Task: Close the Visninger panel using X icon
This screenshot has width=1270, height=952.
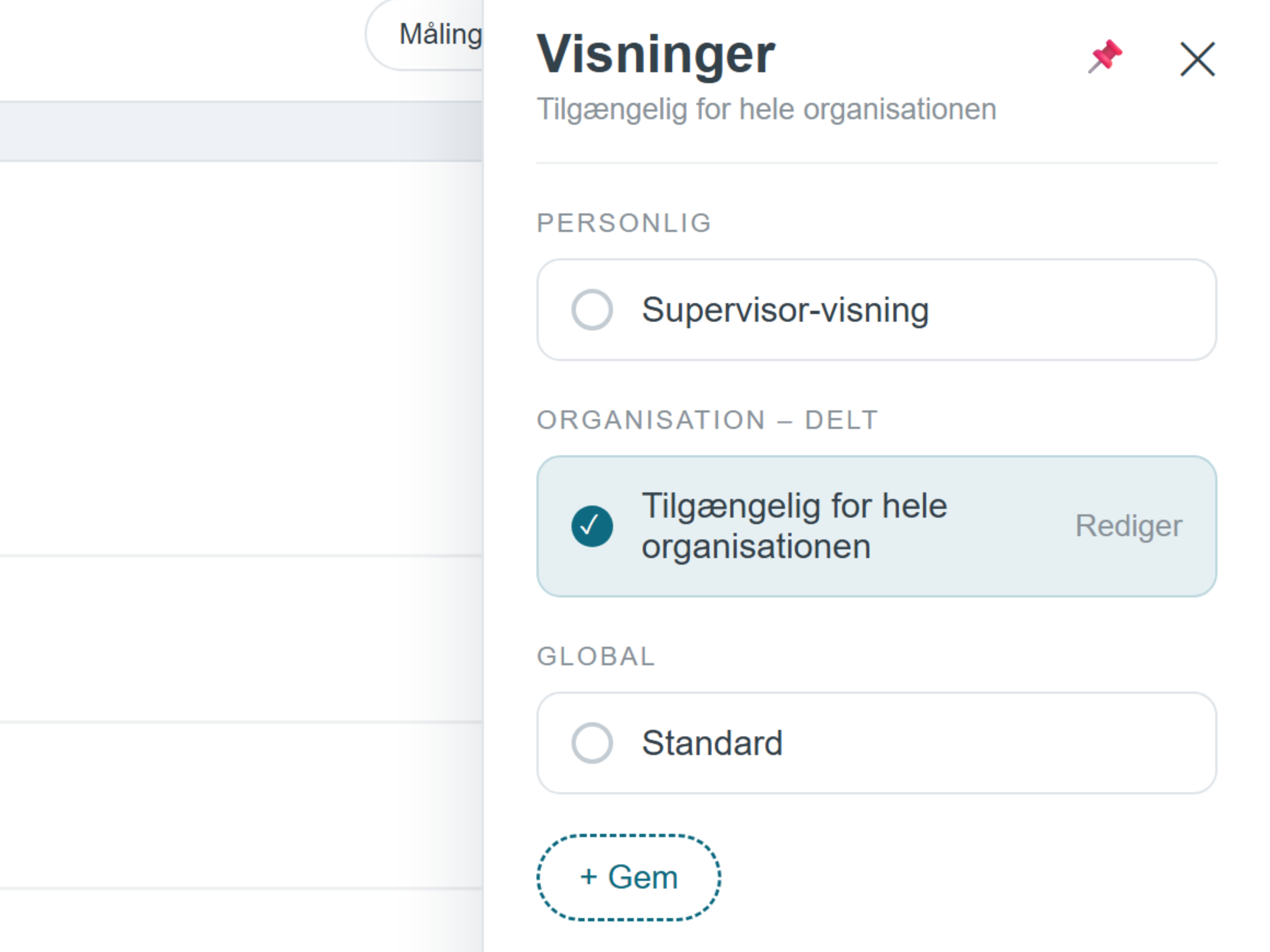Action: [1198, 59]
